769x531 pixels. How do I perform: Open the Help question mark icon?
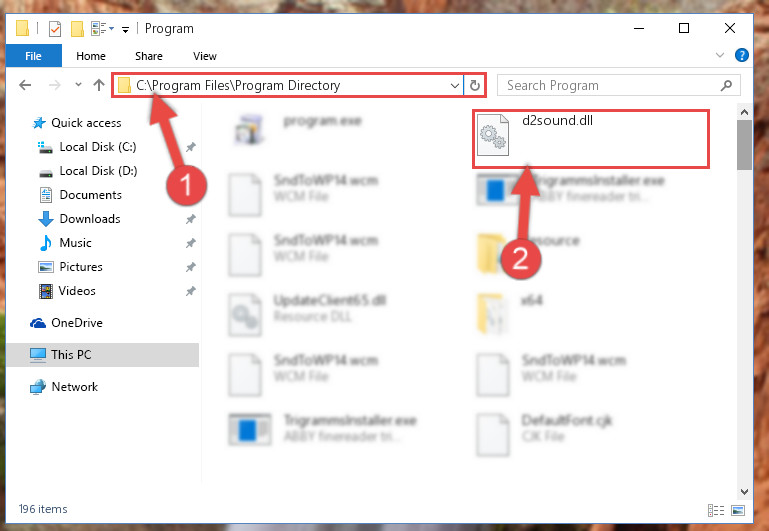pos(742,55)
